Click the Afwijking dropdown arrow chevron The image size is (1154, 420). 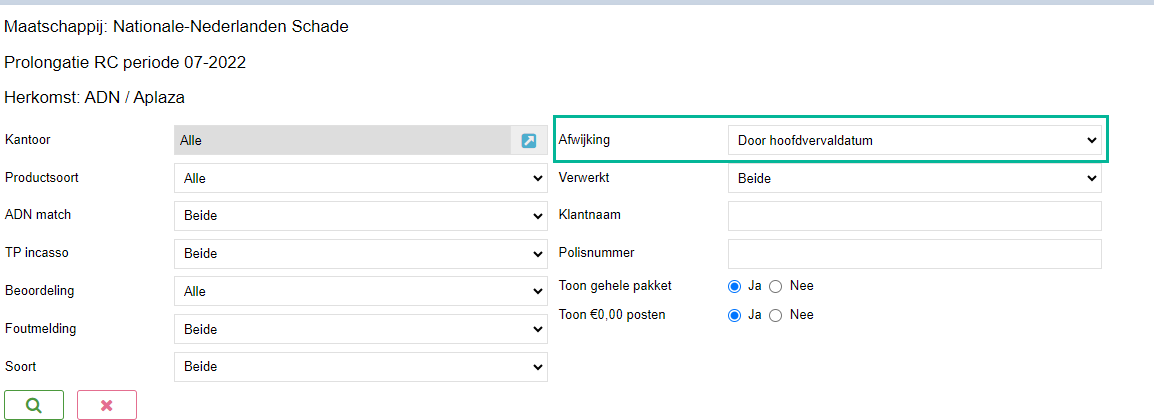[x=1091, y=141]
